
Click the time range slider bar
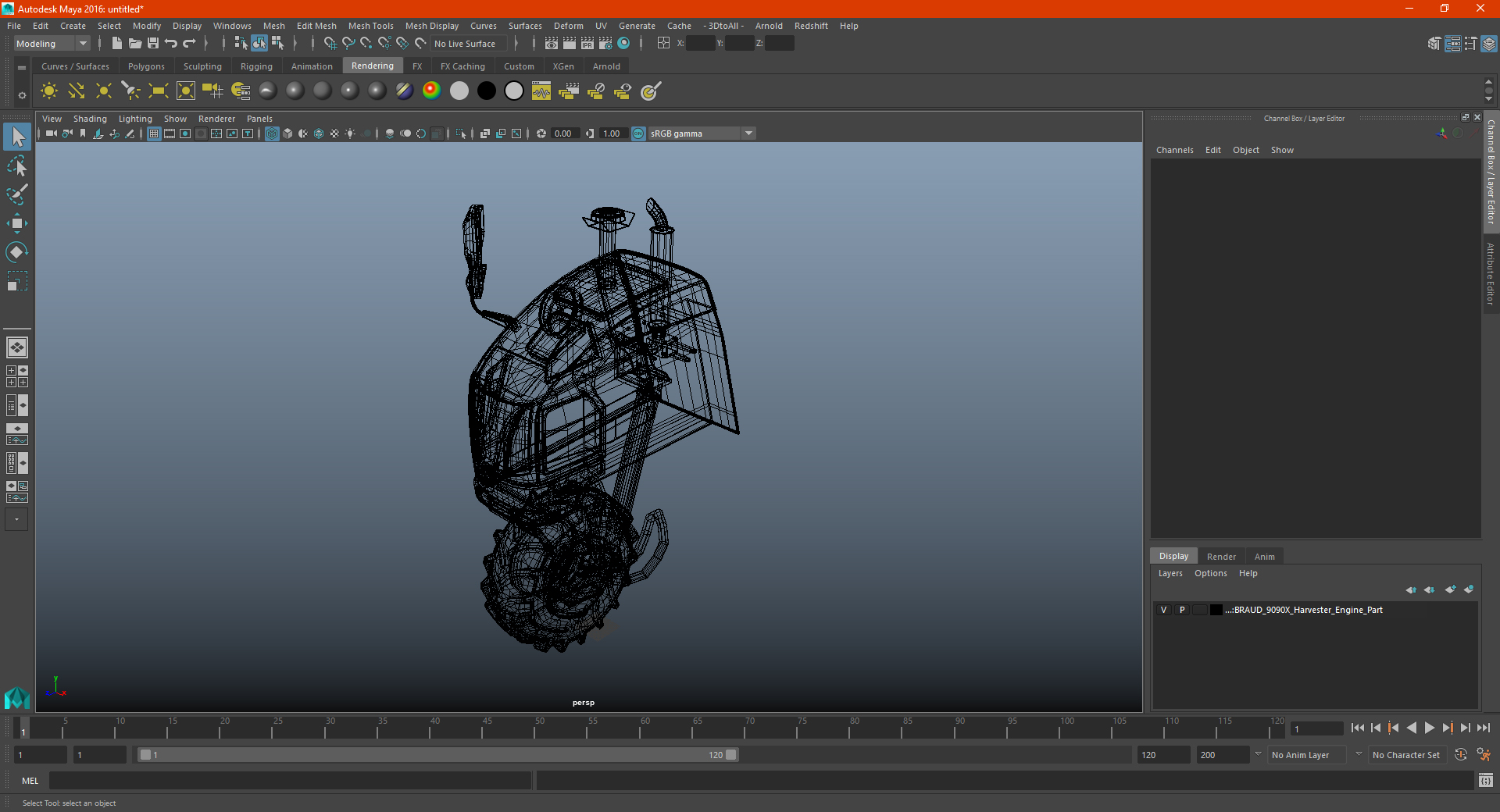437,755
